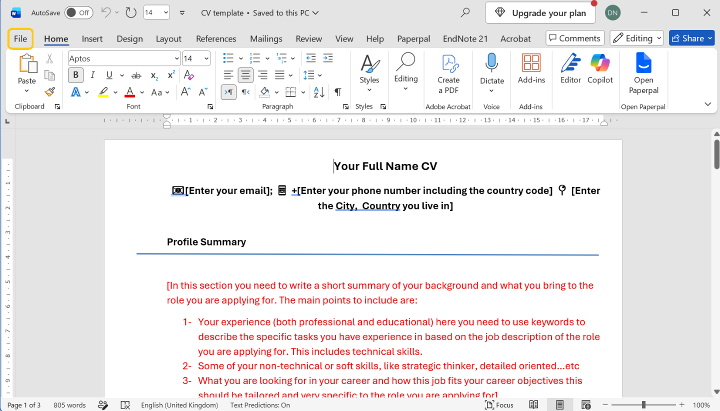Toggle AutoSave switch
720x411 pixels.
click(79, 12)
